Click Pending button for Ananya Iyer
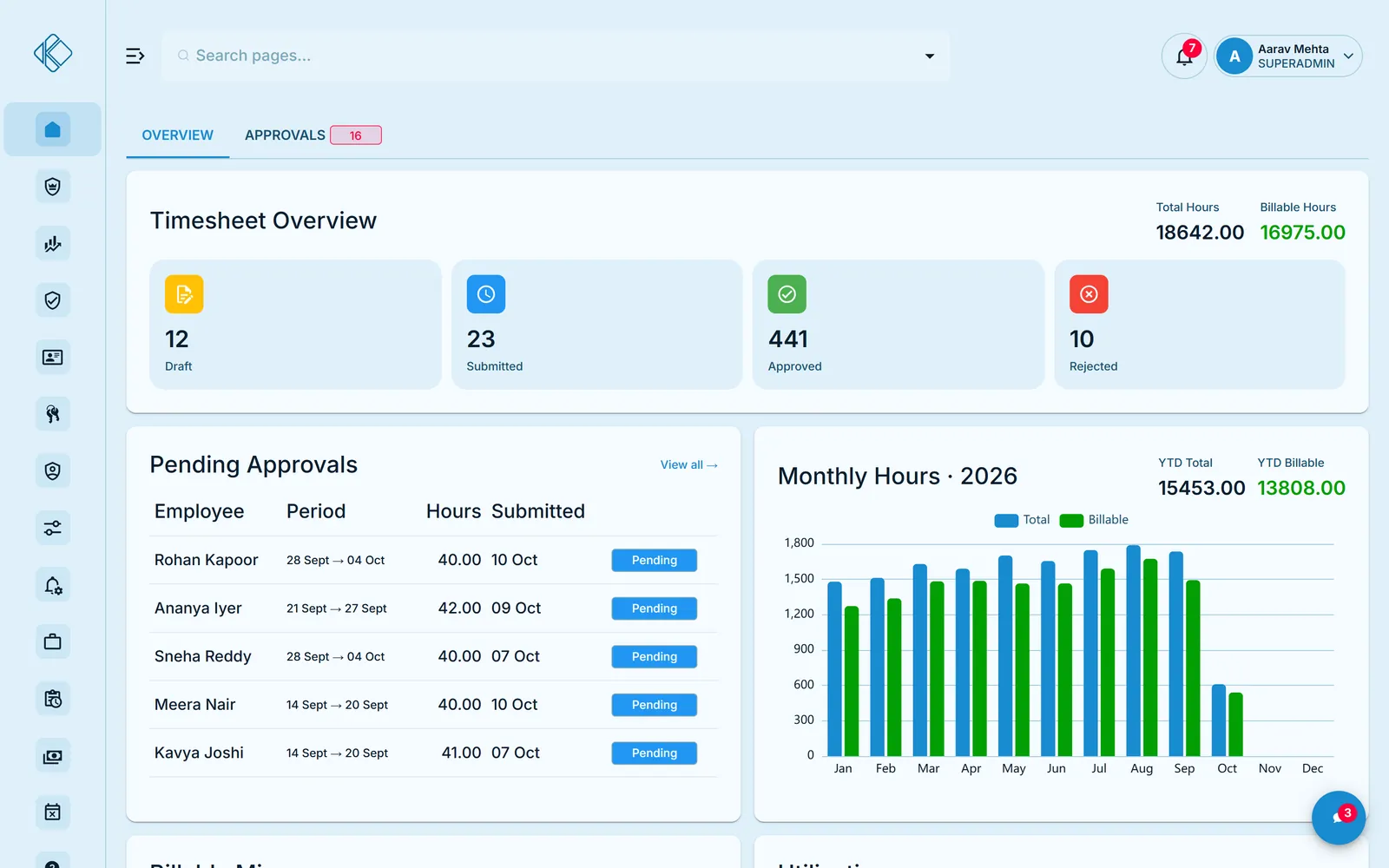The width and height of the screenshot is (1389, 868). pyautogui.click(x=654, y=608)
